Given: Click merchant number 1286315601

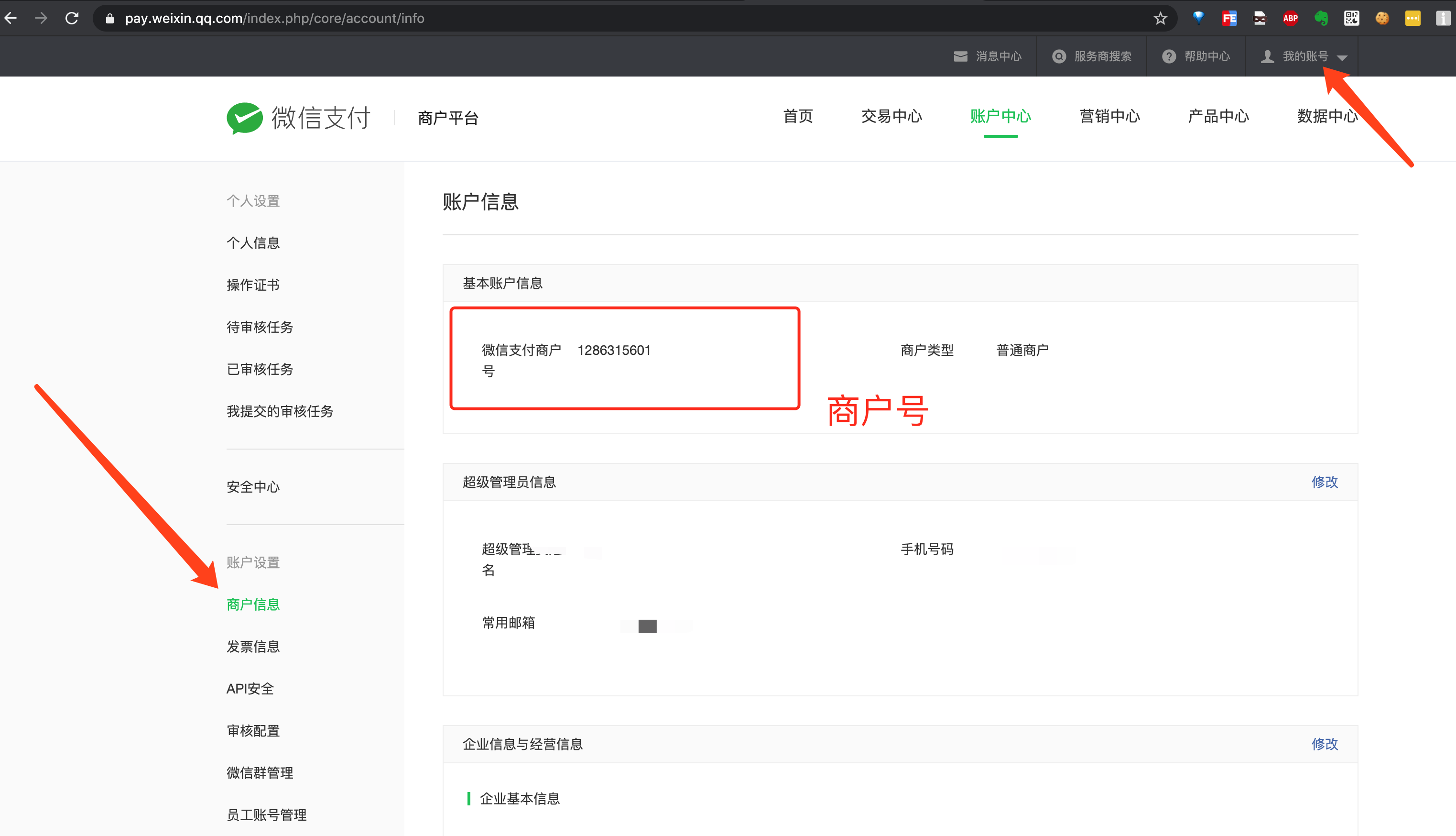Looking at the screenshot, I should point(614,350).
